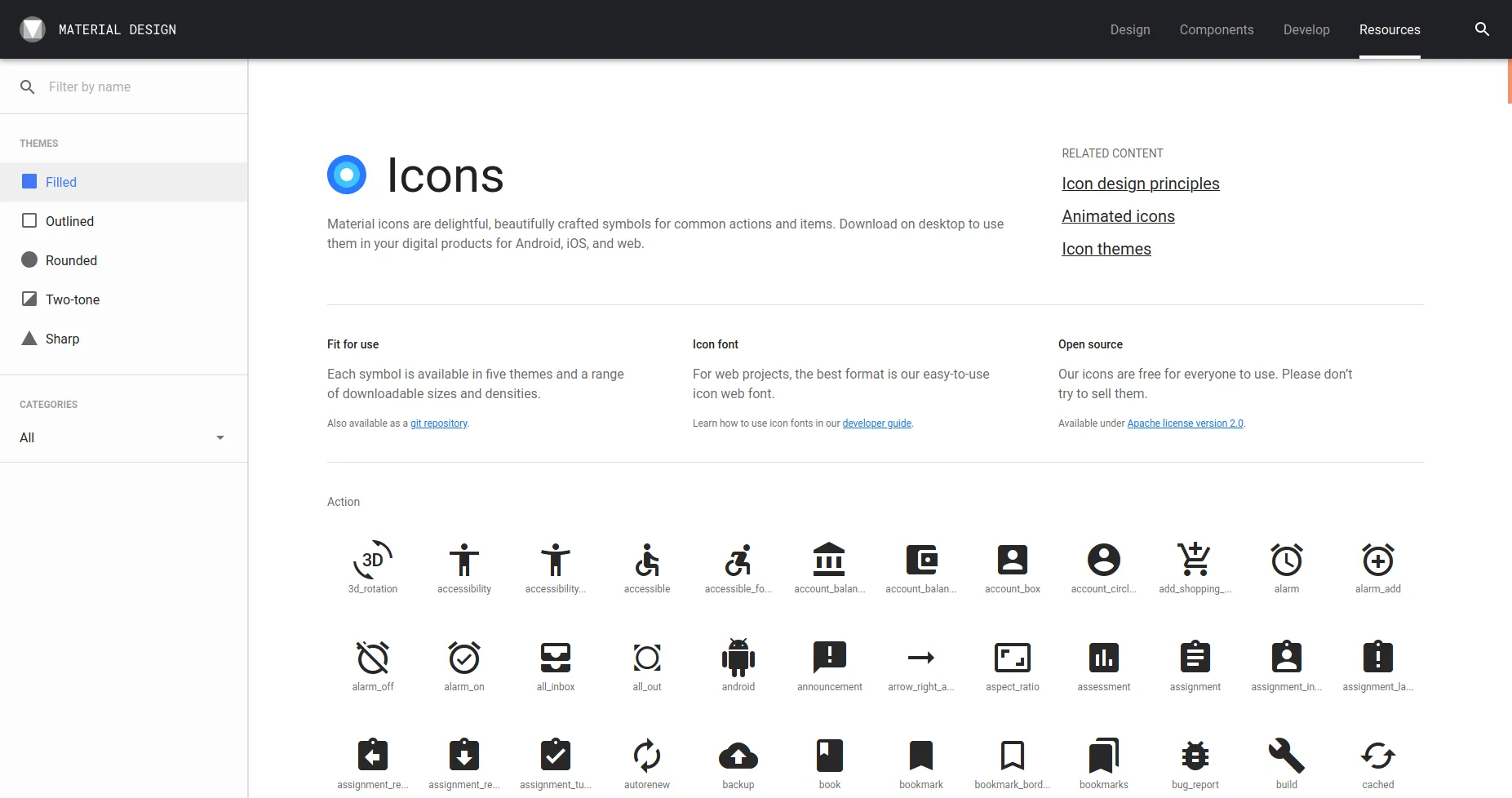Open the Components nav tab
1512x798 pixels.
1217,29
